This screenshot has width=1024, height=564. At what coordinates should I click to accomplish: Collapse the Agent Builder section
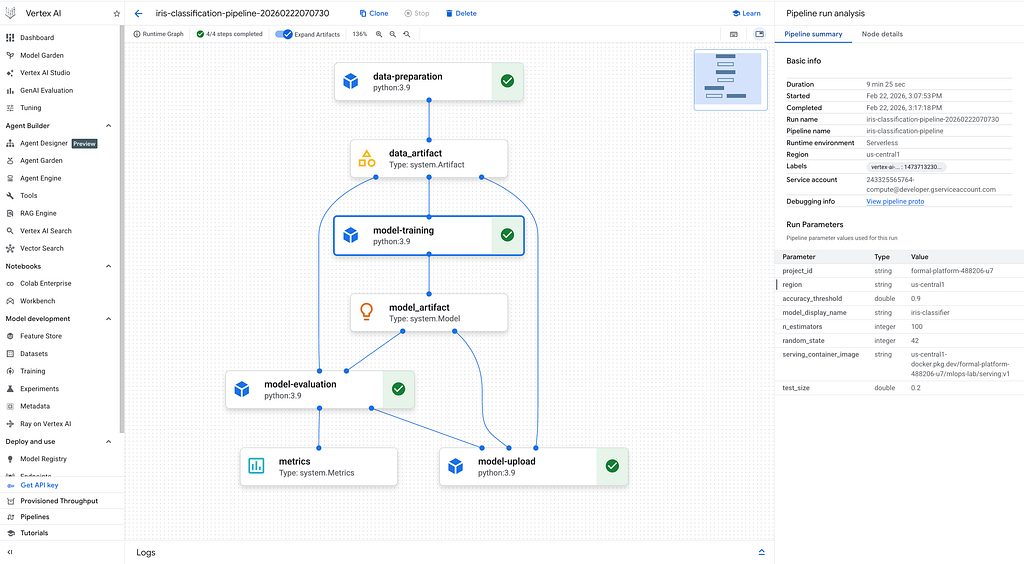[x=108, y=126]
